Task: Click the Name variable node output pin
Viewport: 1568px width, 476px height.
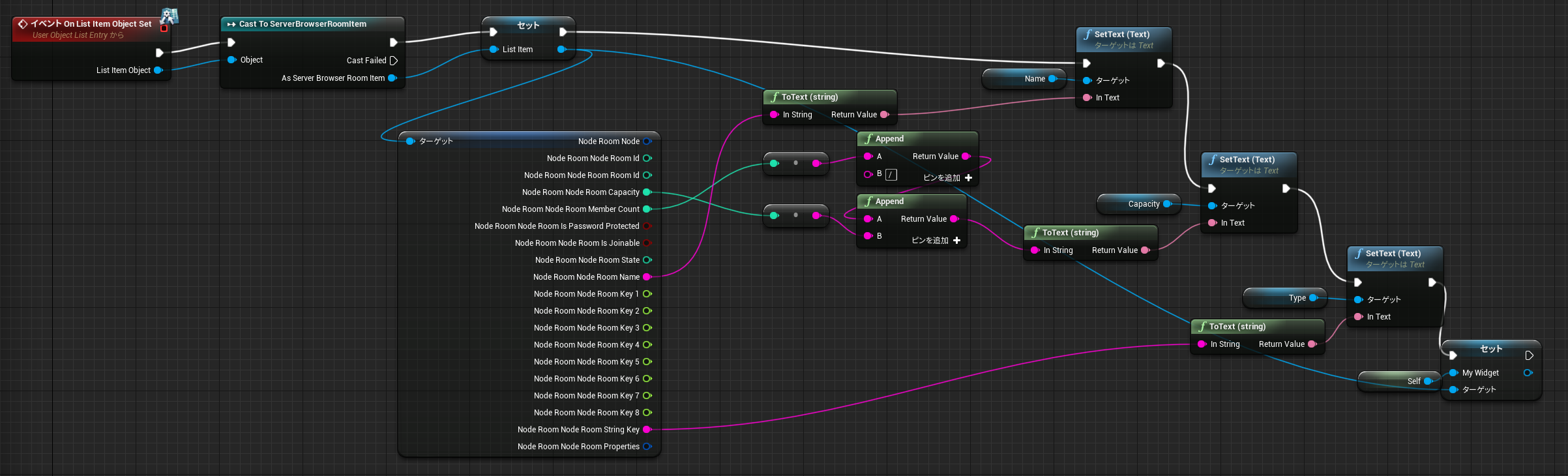Action: coord(1052,79)
